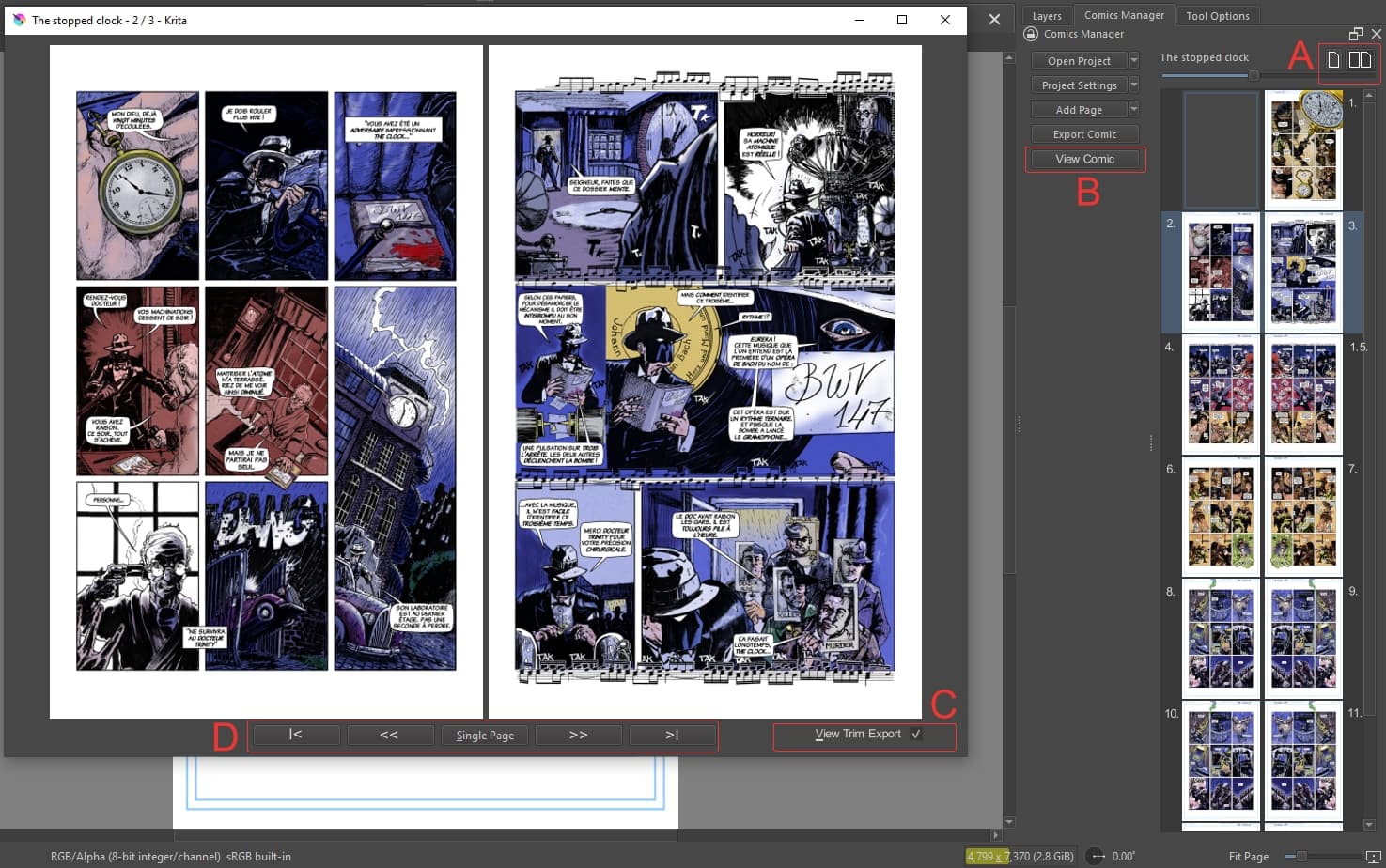Screen dimensions: 1386x868
Task: Click the viewer page with pocket watch panel
Action: click(x=266, y=381)
